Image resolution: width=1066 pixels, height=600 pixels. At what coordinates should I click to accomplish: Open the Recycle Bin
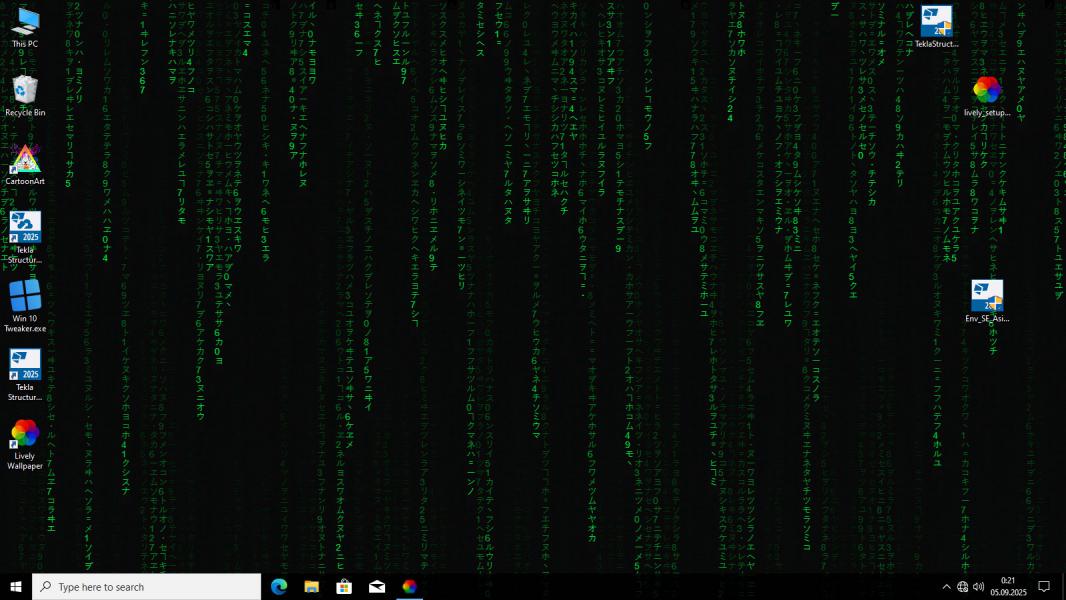(x=25, y=96)
